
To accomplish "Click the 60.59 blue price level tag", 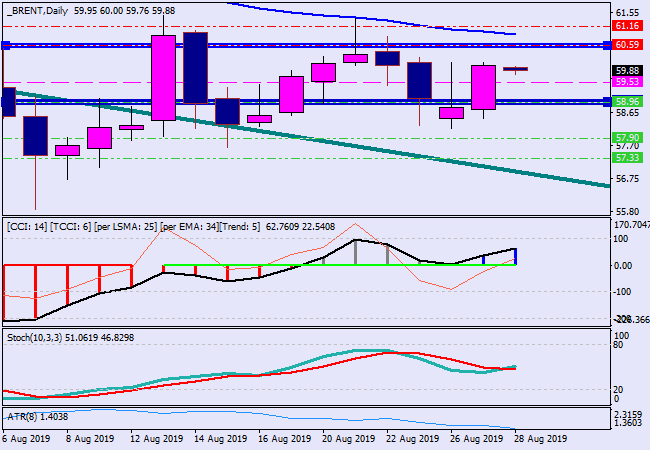I will (627, 45).
